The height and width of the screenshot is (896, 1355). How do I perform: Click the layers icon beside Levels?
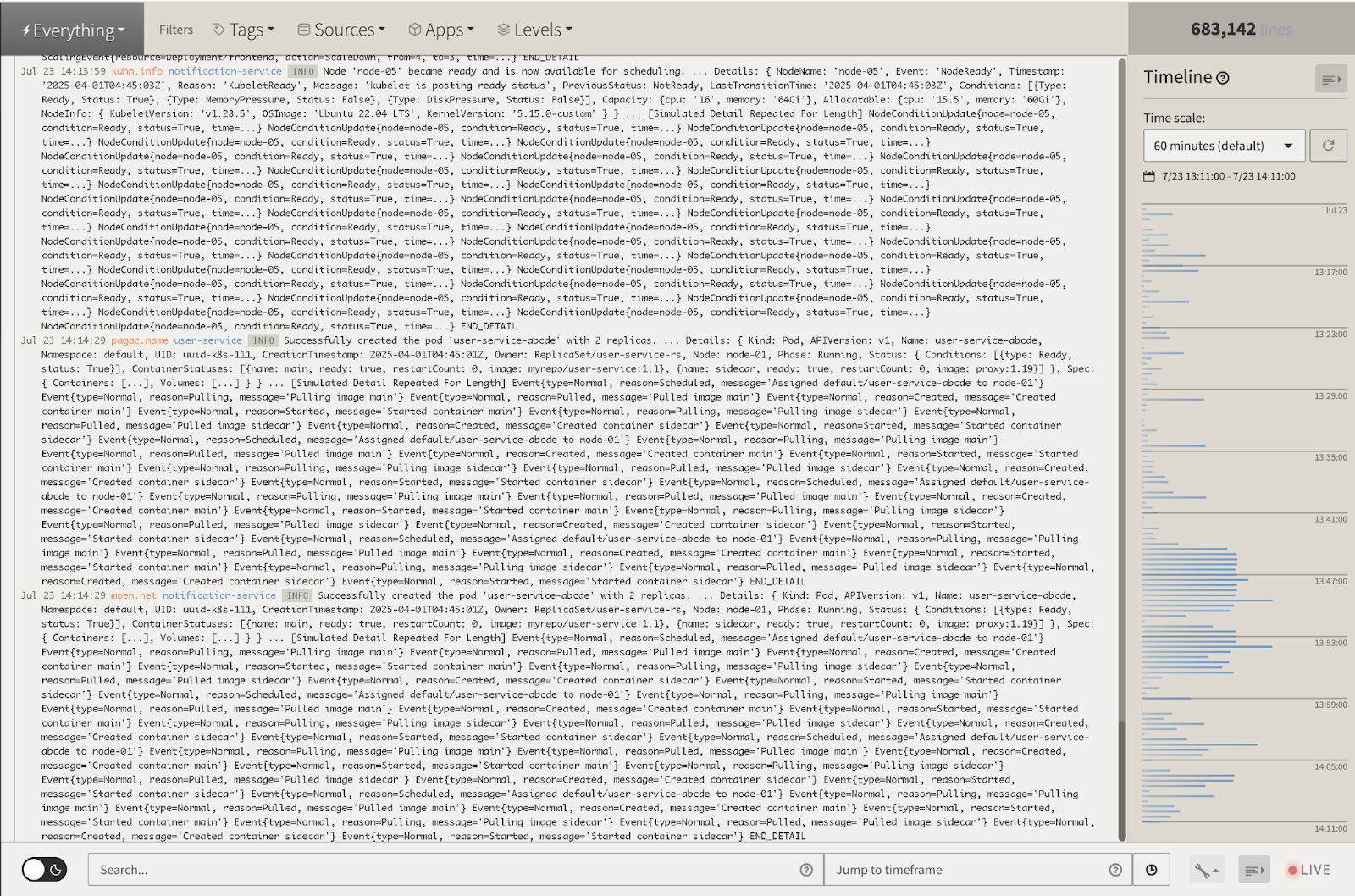503,30
